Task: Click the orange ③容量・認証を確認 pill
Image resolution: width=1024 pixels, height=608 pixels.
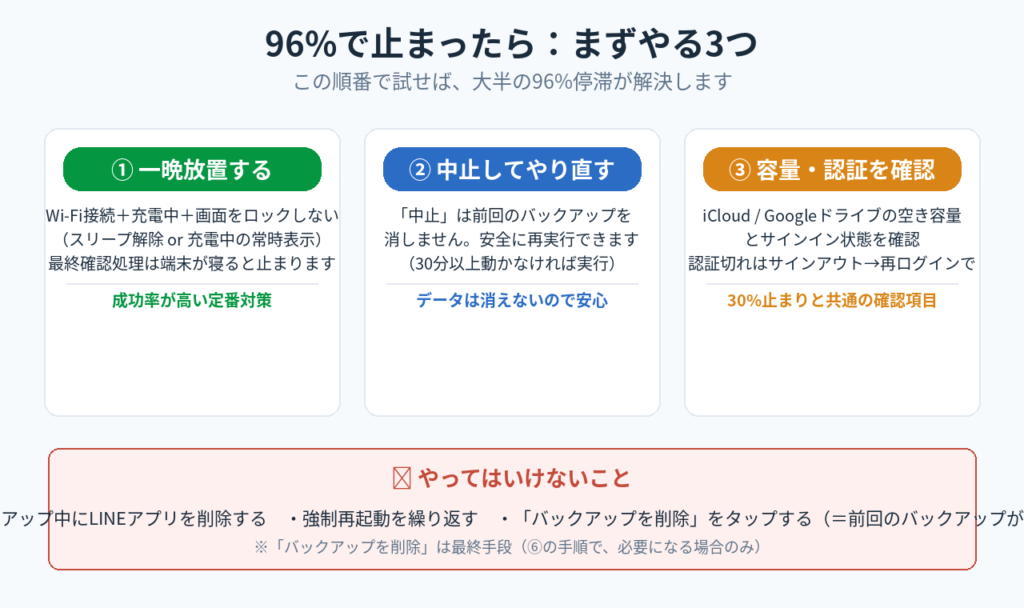Action: tap(832, 169)
